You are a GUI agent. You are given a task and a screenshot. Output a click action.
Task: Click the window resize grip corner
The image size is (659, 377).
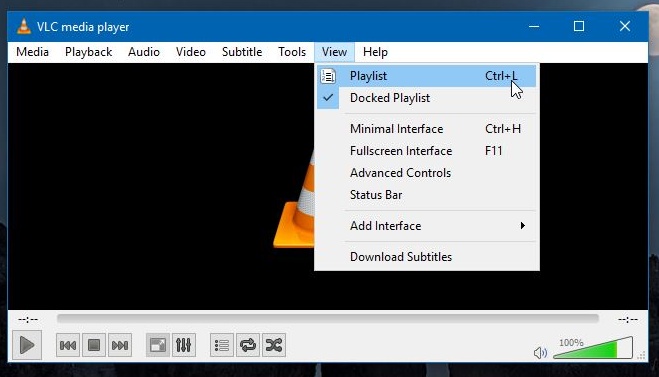(641, 356)
